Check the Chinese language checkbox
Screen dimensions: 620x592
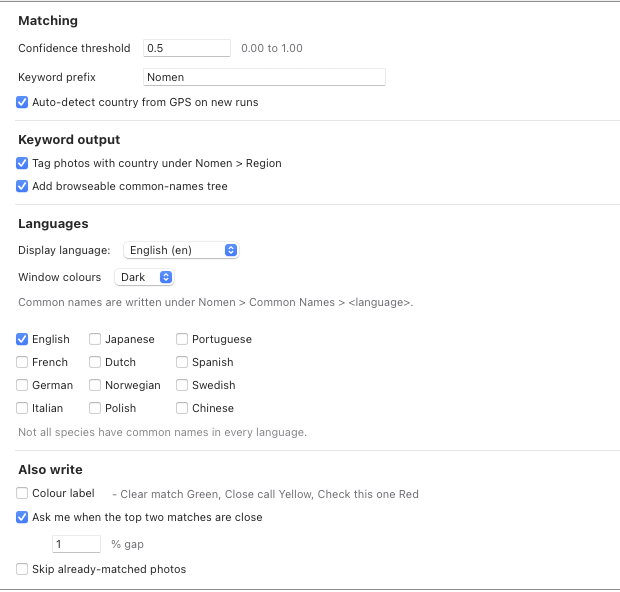(x=182, y=408)
